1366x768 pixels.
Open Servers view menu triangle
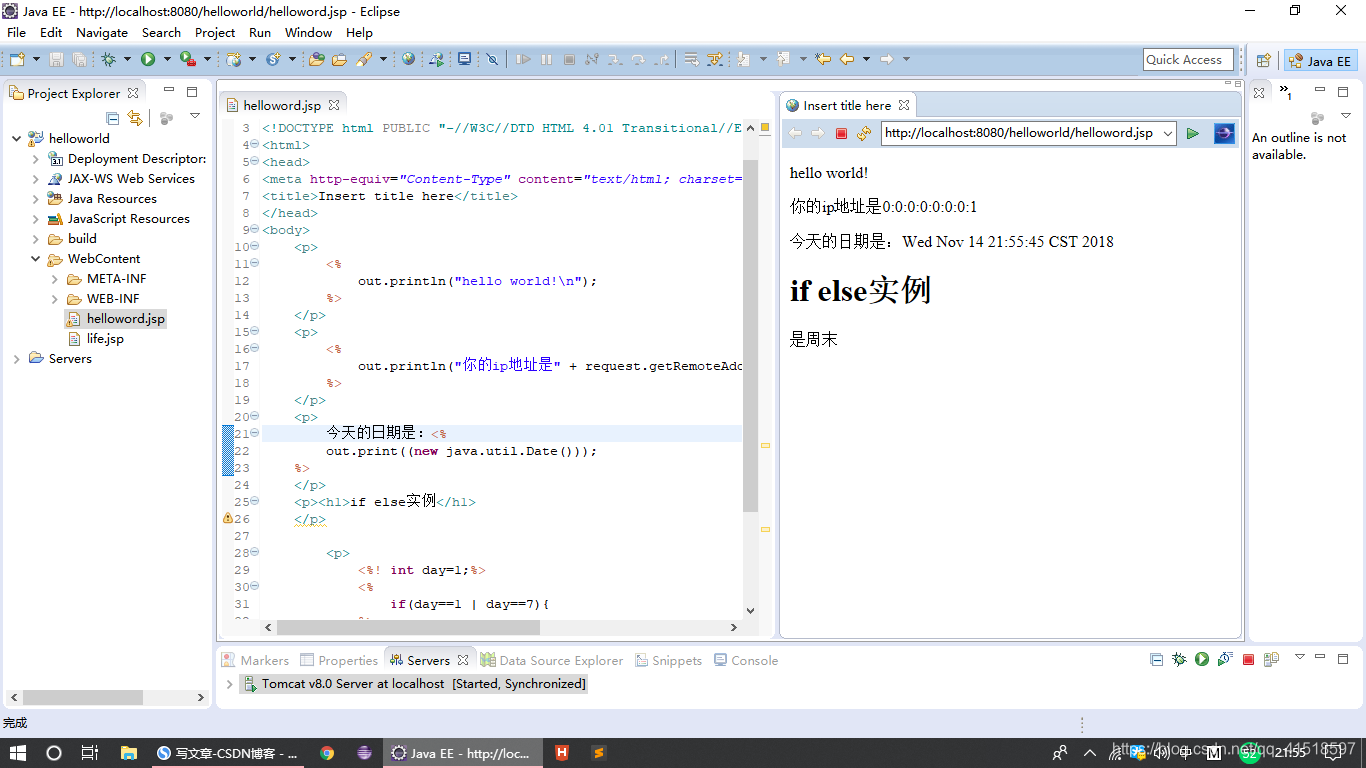coord(1299,657)
